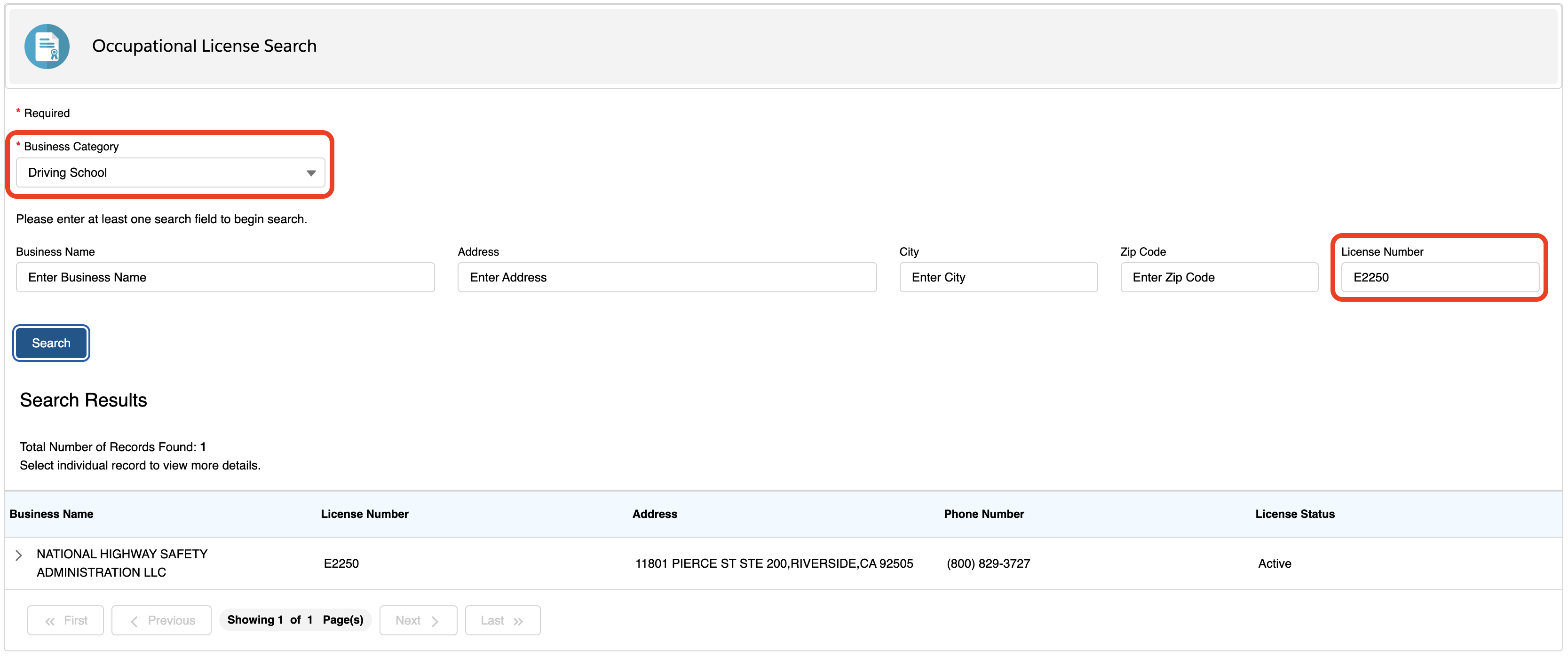Image resolution: width=1568 pixels, height=657 pixels.
Task: Click the License Status column header
Action: click(1295, 514)
